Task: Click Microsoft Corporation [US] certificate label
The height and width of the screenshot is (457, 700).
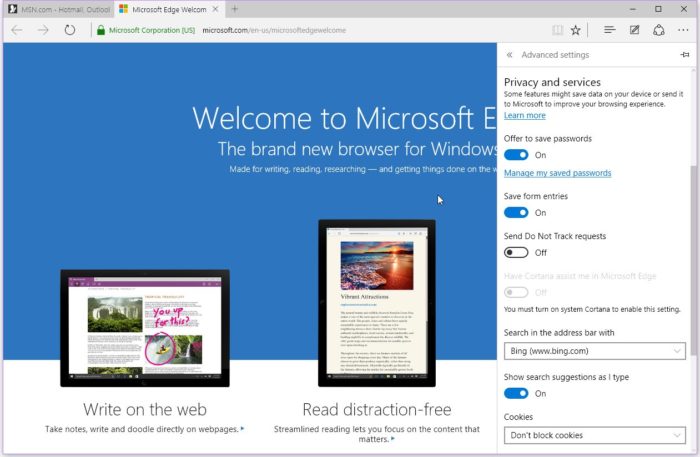Action: pos(152,30)
